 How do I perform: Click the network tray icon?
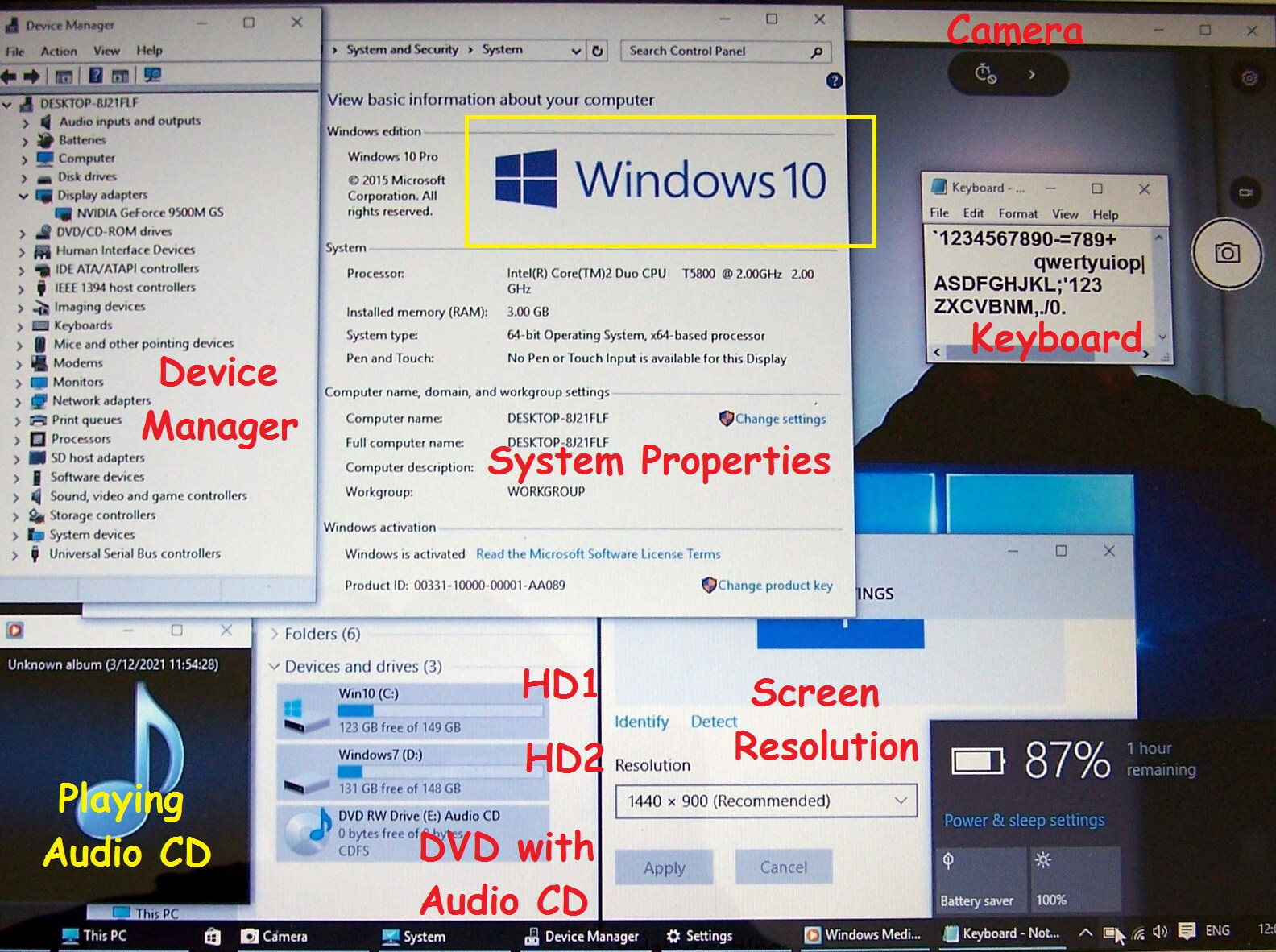[x=1138, y=933]
